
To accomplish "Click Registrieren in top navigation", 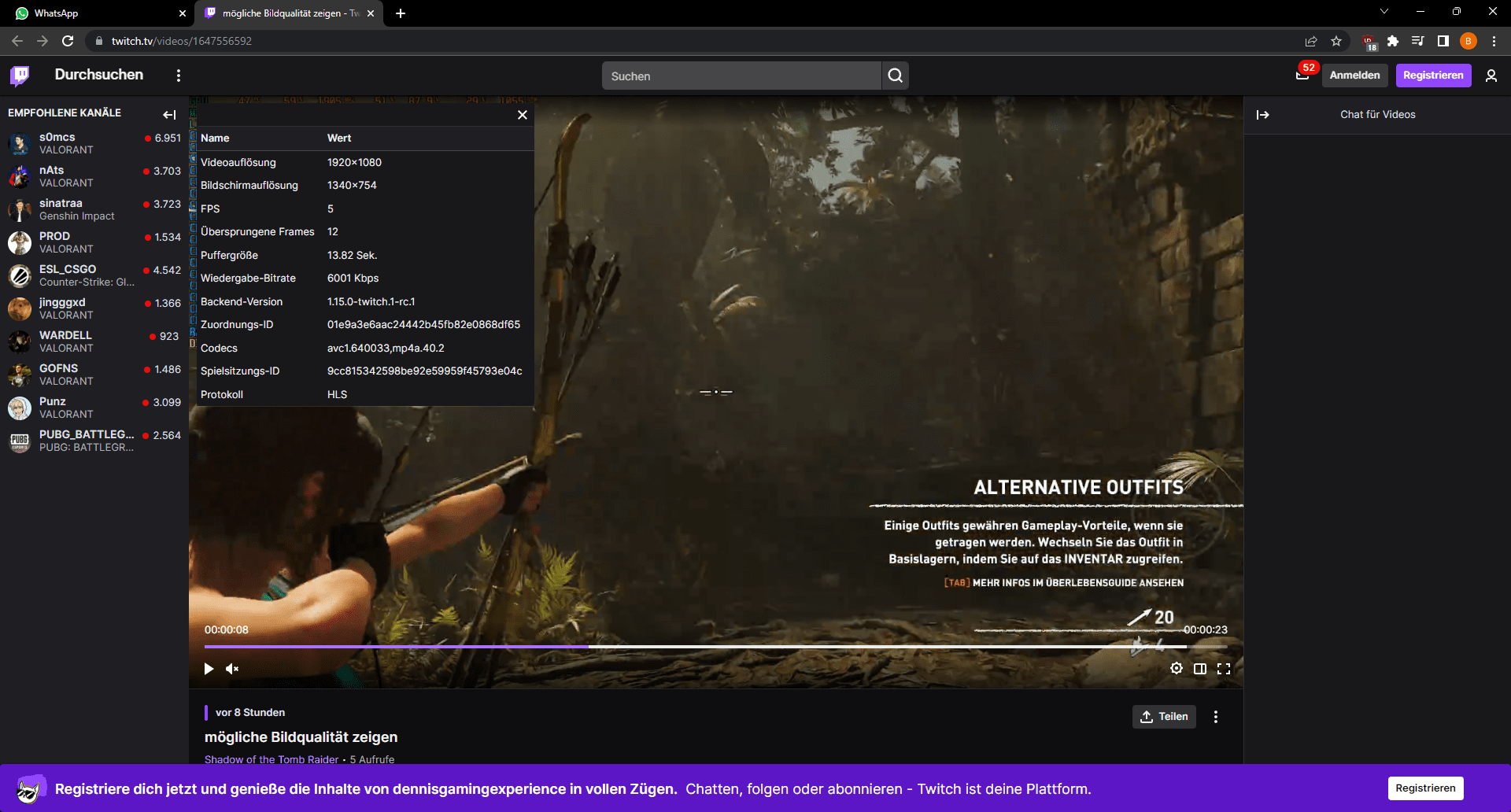I will (1433, 76).
